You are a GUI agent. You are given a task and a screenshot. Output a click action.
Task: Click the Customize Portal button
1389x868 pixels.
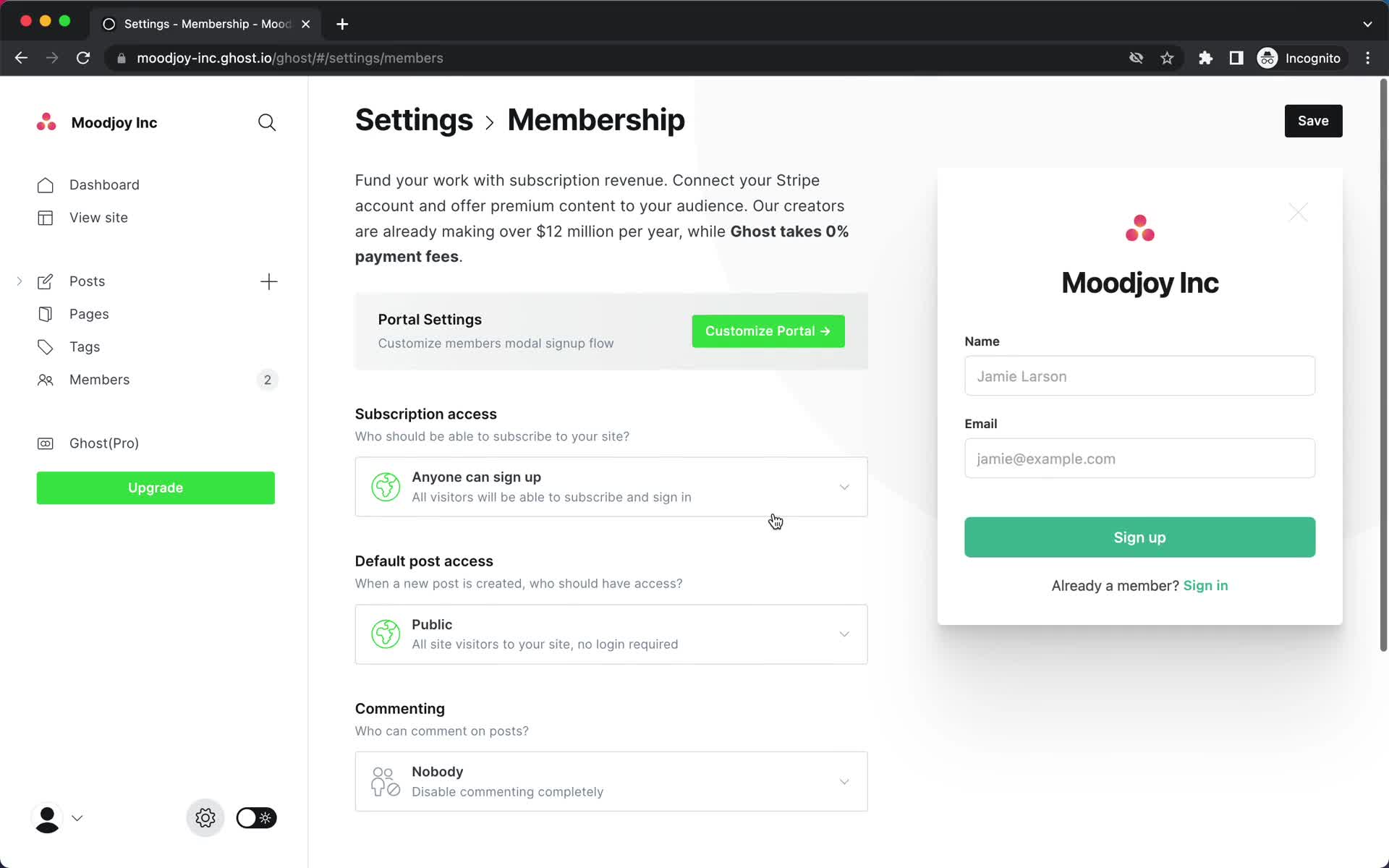767,331
